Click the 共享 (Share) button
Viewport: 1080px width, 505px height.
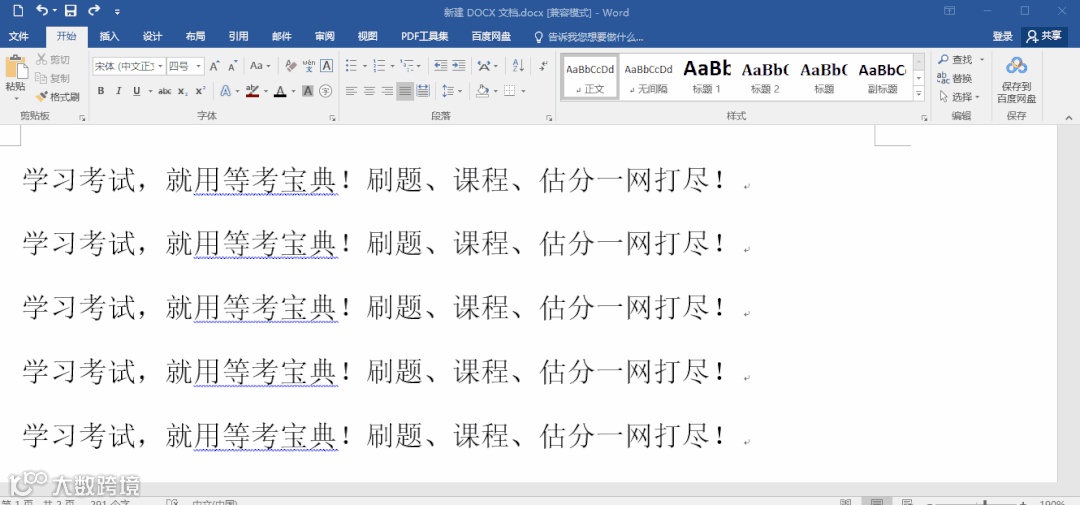(1044, 37)
